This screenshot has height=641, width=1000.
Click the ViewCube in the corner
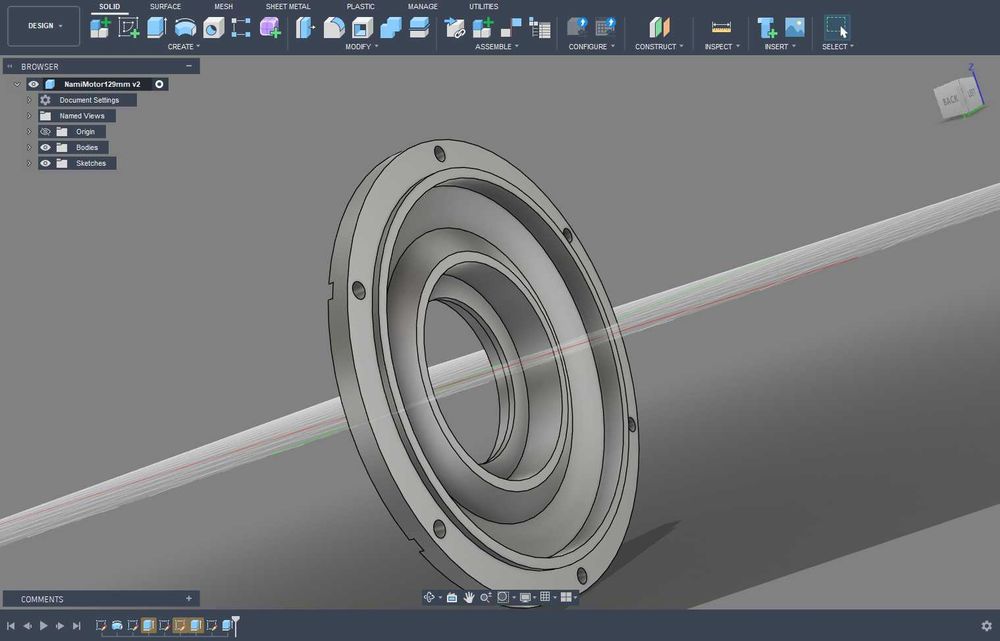[957, 96]
